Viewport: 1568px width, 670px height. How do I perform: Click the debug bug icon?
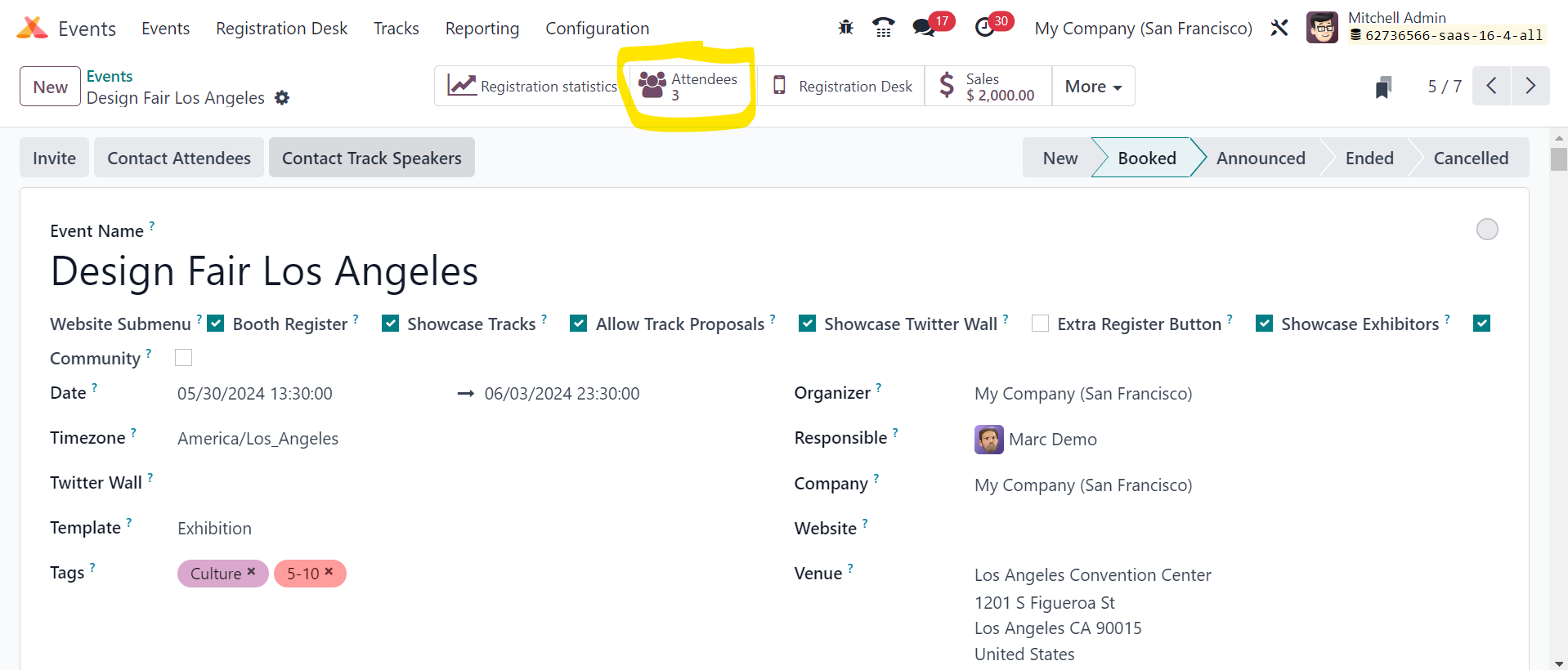click(x=845, y=28)
